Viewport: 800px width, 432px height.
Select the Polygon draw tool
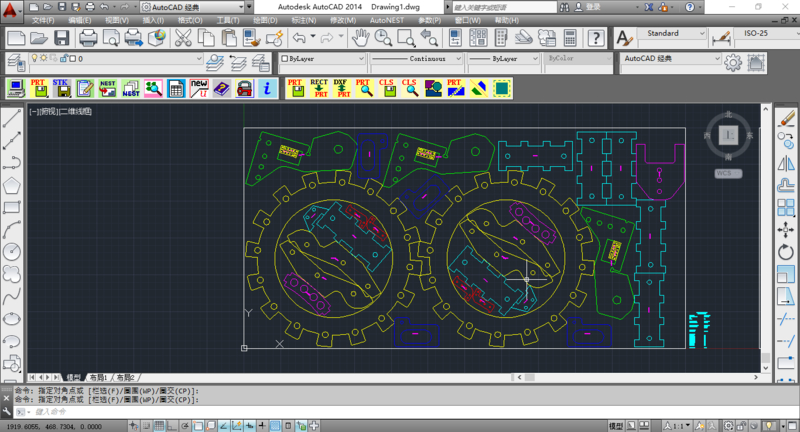[13, 185]
